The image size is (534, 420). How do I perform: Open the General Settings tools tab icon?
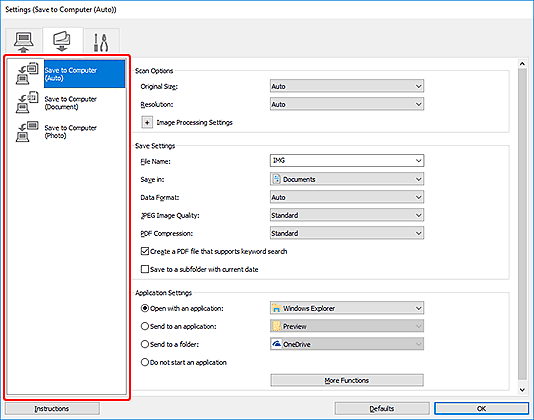click(x=101, y=42)
